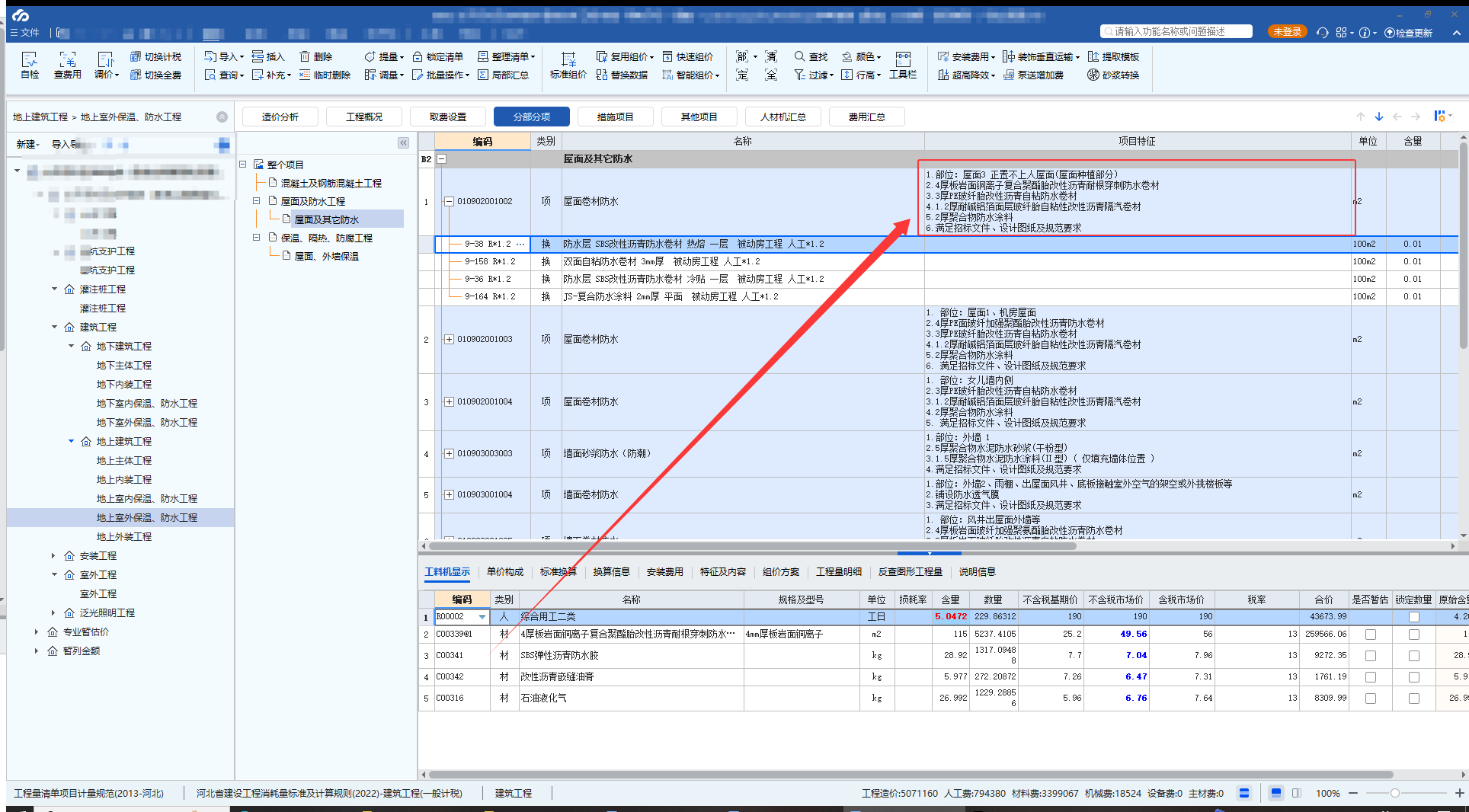Check 锁定数量 box for row C0033@1
Image resolution: width=1469 pixels, height=812 pixels.
pyautogui.click(x=1414, y=634)
